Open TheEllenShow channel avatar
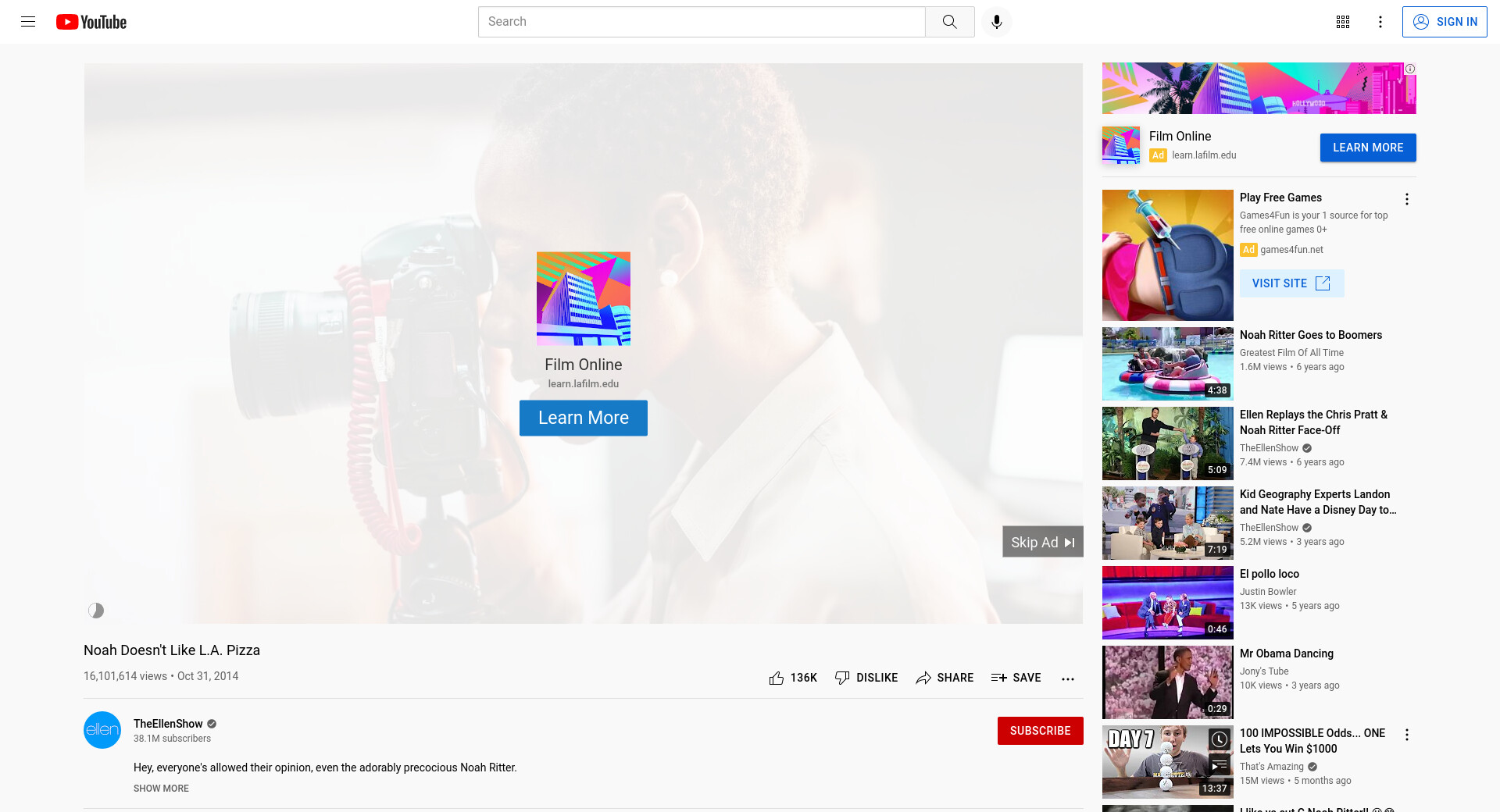 coord(102,730)
